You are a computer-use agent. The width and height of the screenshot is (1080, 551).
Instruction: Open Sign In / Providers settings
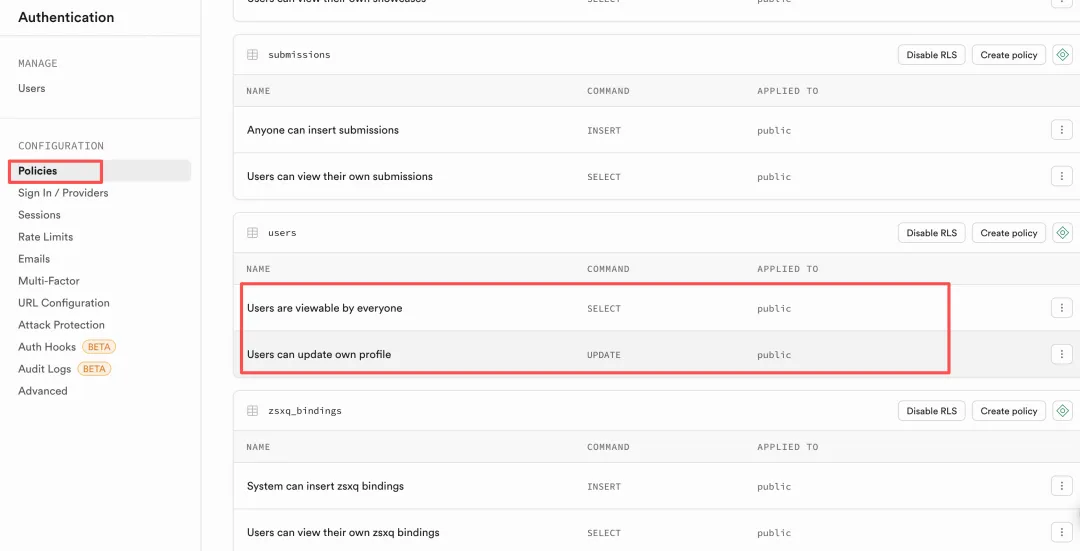coord(63,193)
